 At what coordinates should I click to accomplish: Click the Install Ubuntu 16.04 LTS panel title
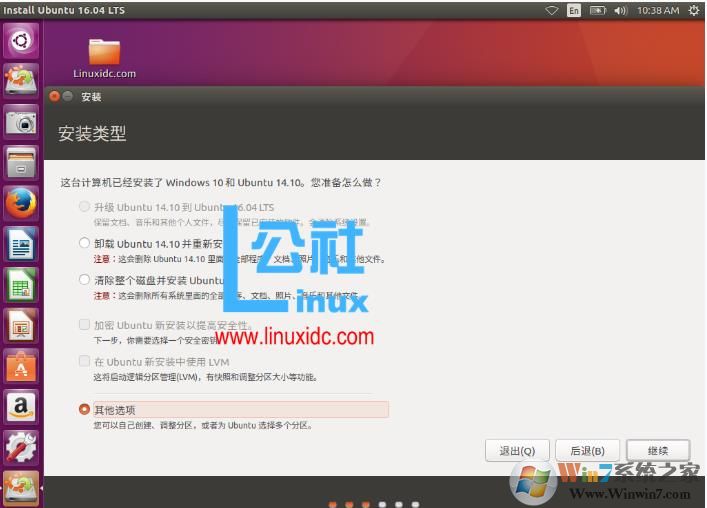click(x=64, y=10)
